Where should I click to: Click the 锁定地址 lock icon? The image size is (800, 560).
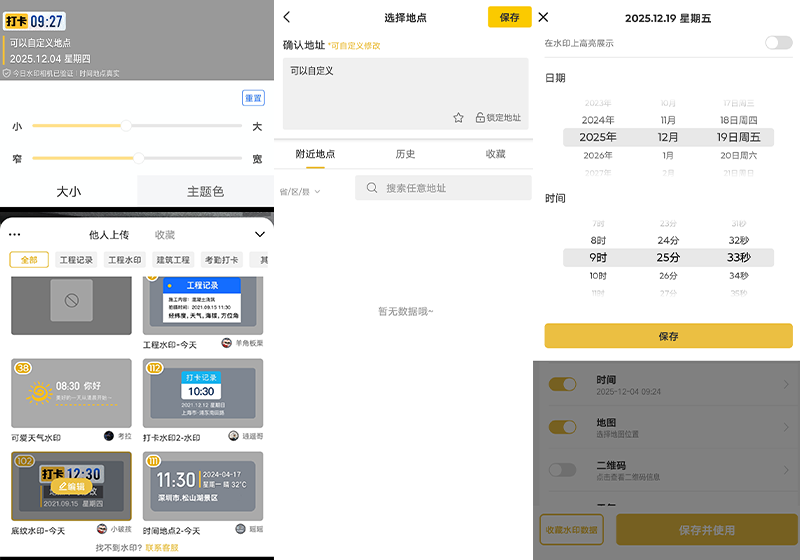click(480, 118)
